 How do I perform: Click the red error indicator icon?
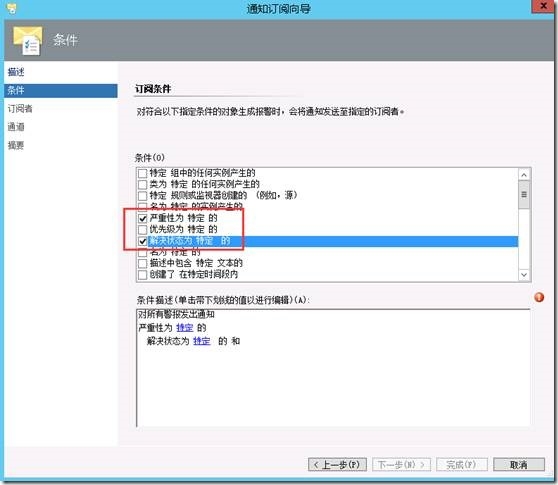(539, 297)
